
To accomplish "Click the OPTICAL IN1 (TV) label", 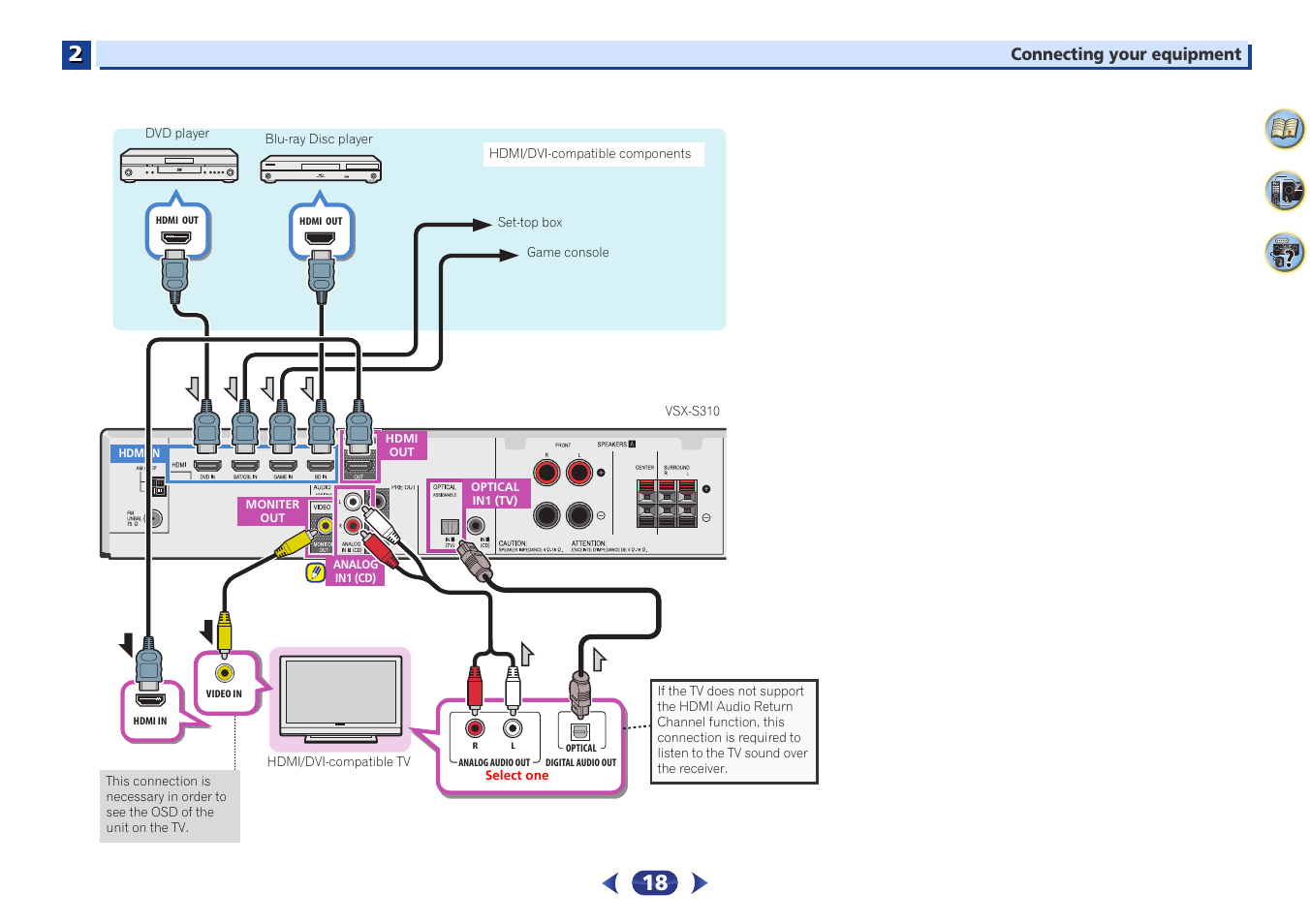I will coord(495,494).
